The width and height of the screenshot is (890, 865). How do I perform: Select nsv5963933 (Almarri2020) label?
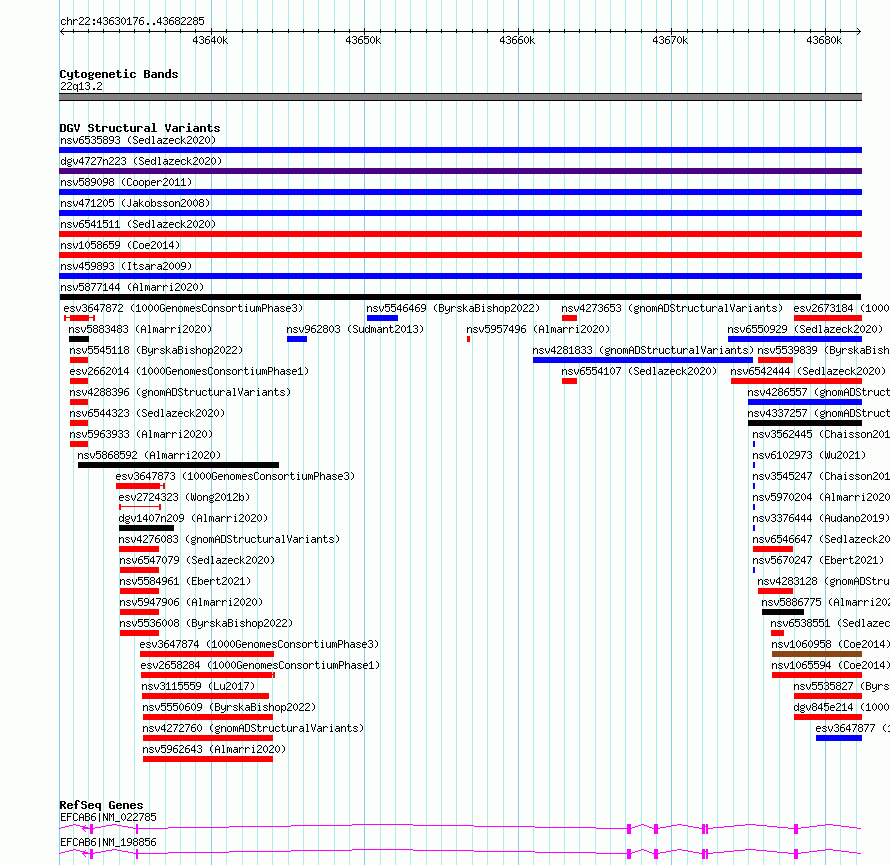coord(141,434)
